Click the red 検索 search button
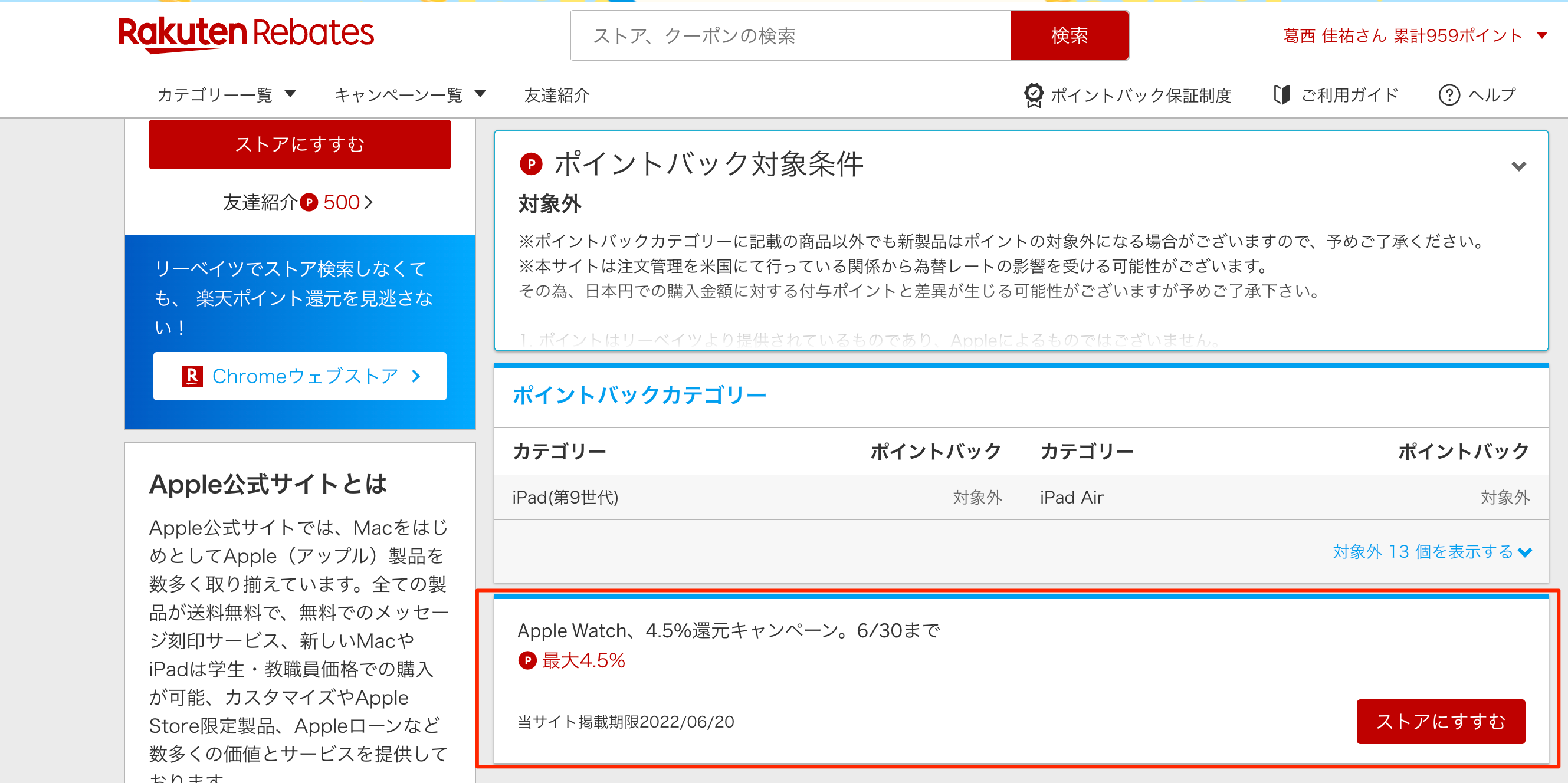The width and height of the screenshot is (1568, 783). tap(1070, 35)
